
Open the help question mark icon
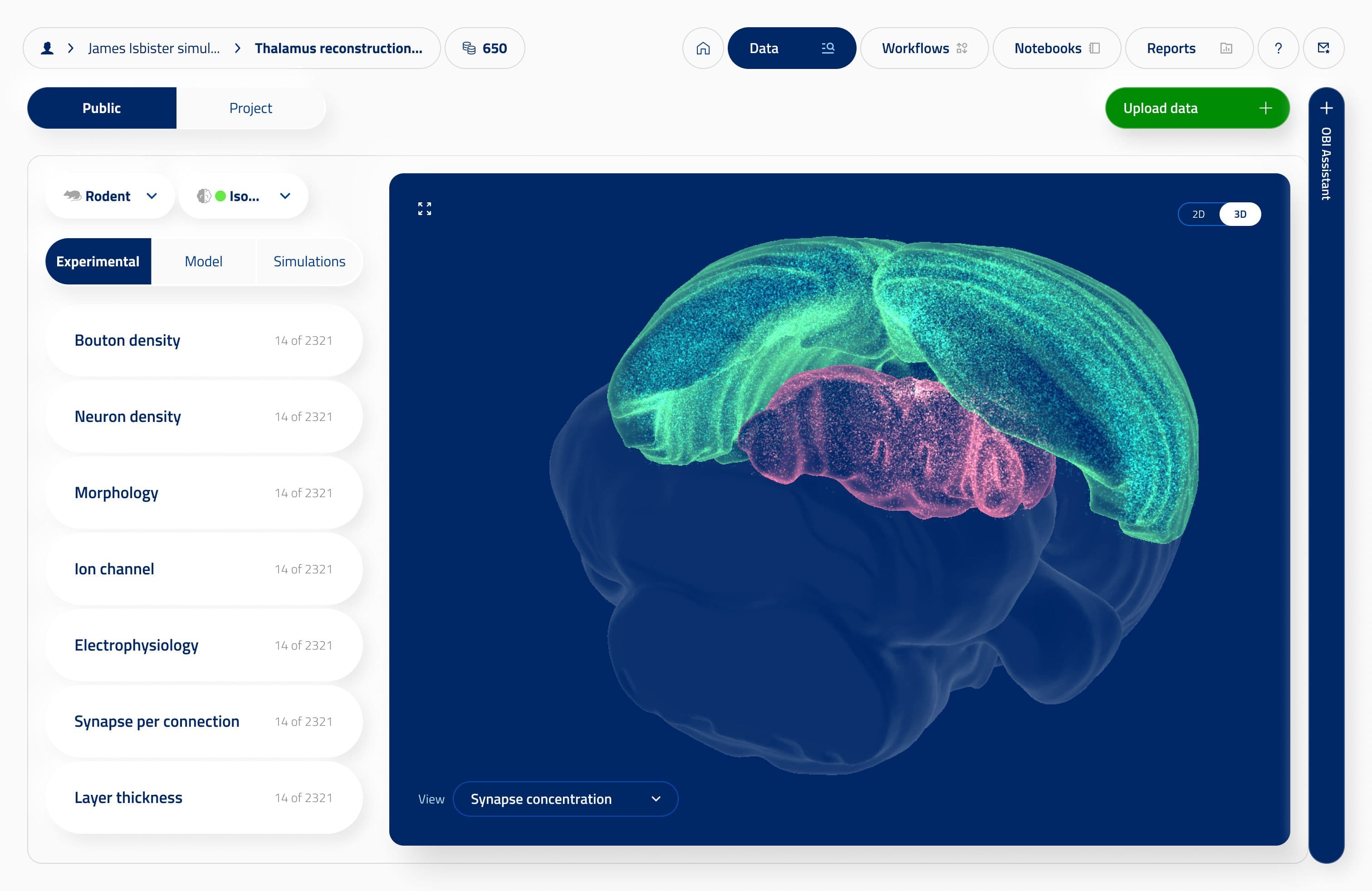pyautogui.click(x=1278, y=49)
